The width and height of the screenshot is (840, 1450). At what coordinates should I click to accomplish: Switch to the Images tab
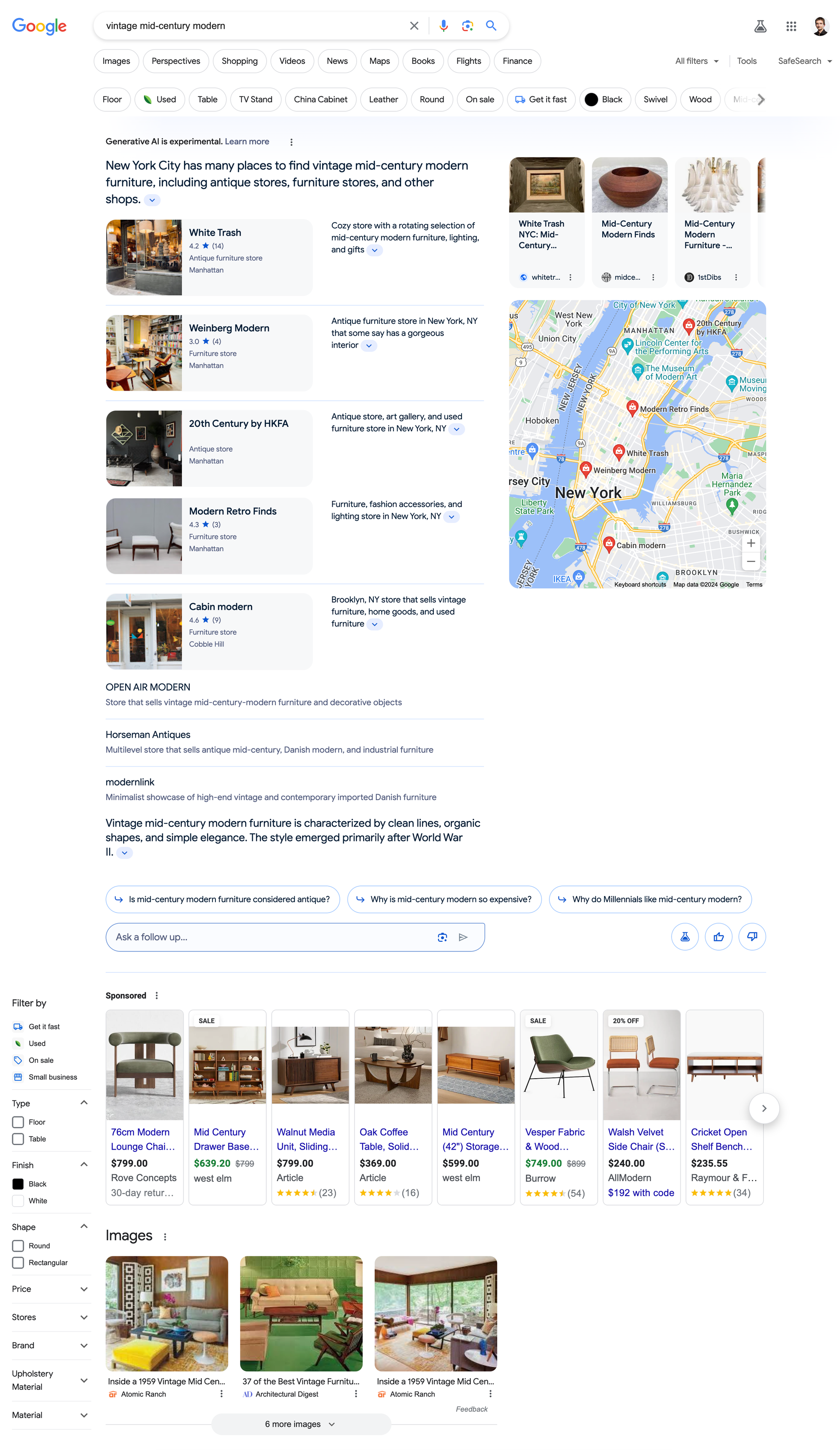coord(116,61)
